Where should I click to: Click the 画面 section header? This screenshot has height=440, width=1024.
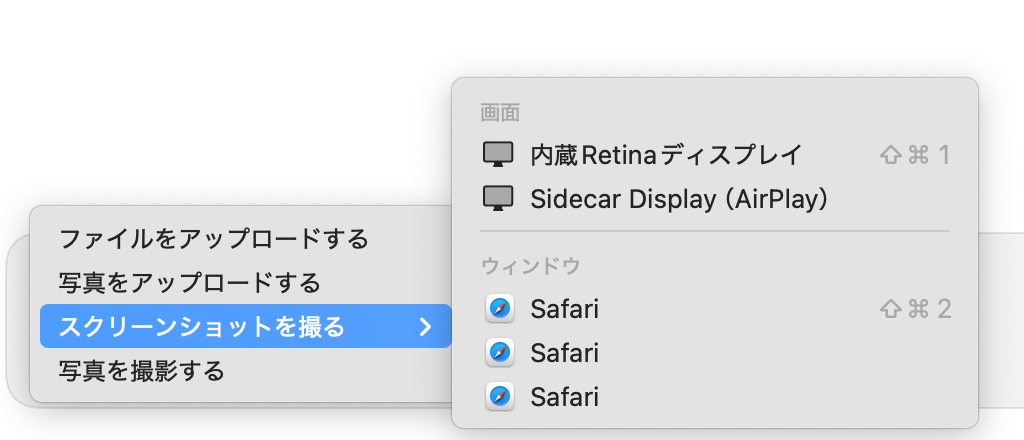(500, 112)
